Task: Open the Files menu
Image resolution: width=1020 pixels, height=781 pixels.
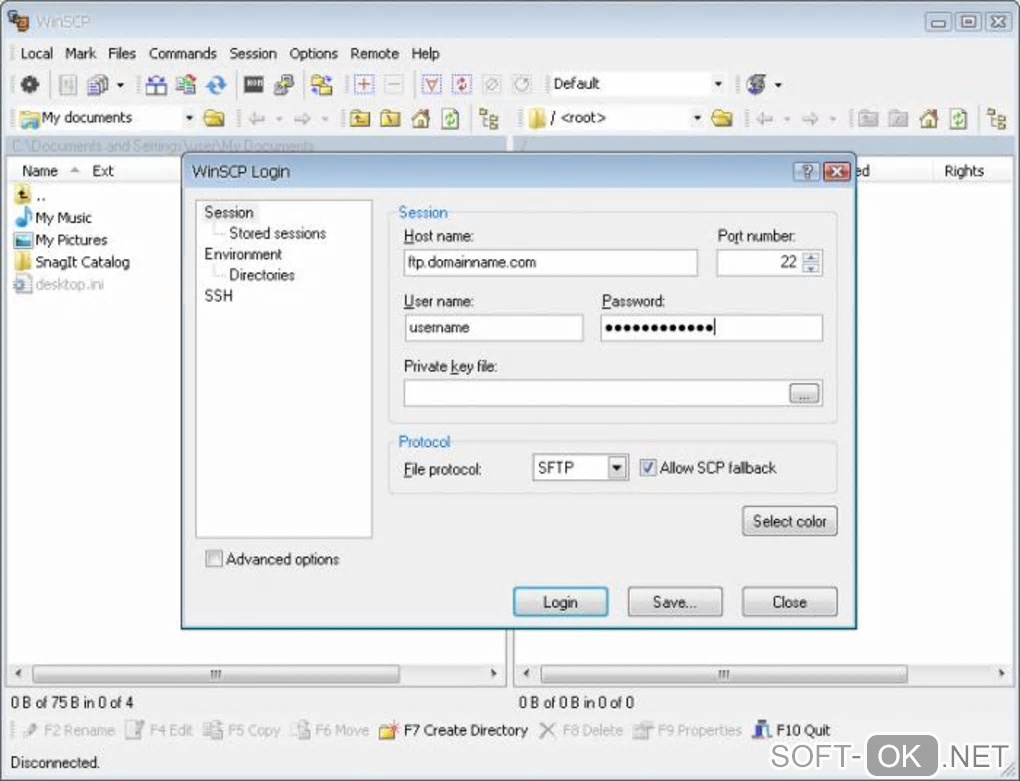Action: click(x=122, y=53)
